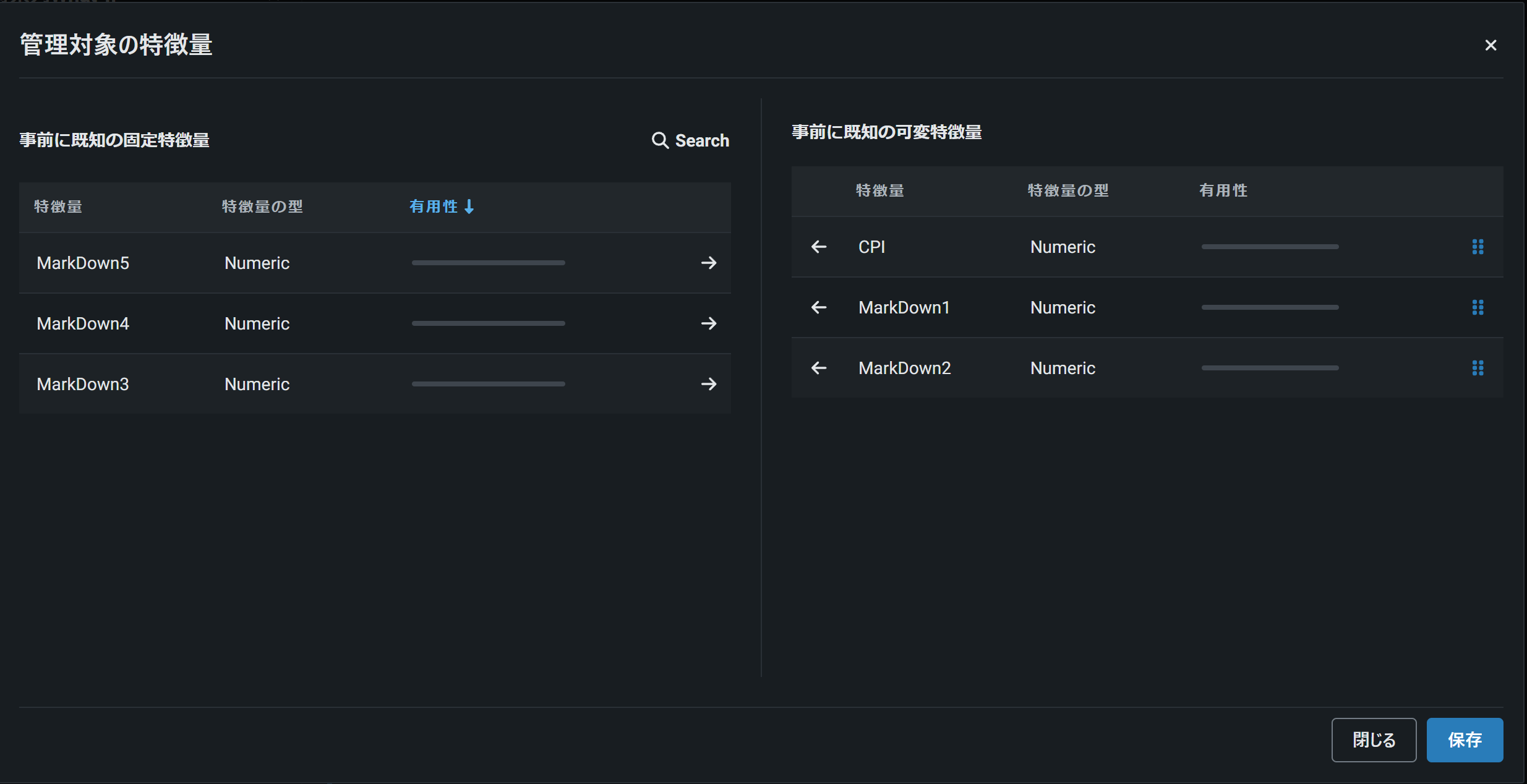Grab drag handle on CPI row
This screenshot has width=1527, height=784.
click(1478, 247)
